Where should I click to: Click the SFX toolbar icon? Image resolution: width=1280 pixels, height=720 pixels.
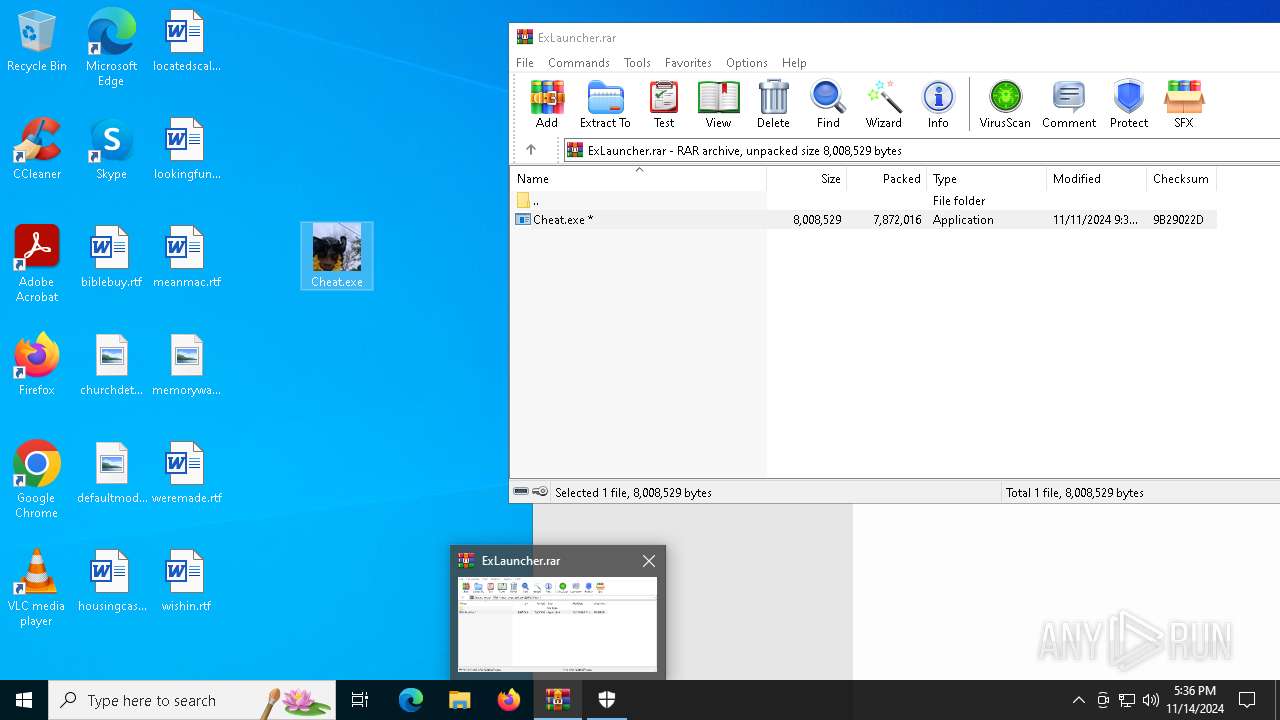tap(1184, 105)
